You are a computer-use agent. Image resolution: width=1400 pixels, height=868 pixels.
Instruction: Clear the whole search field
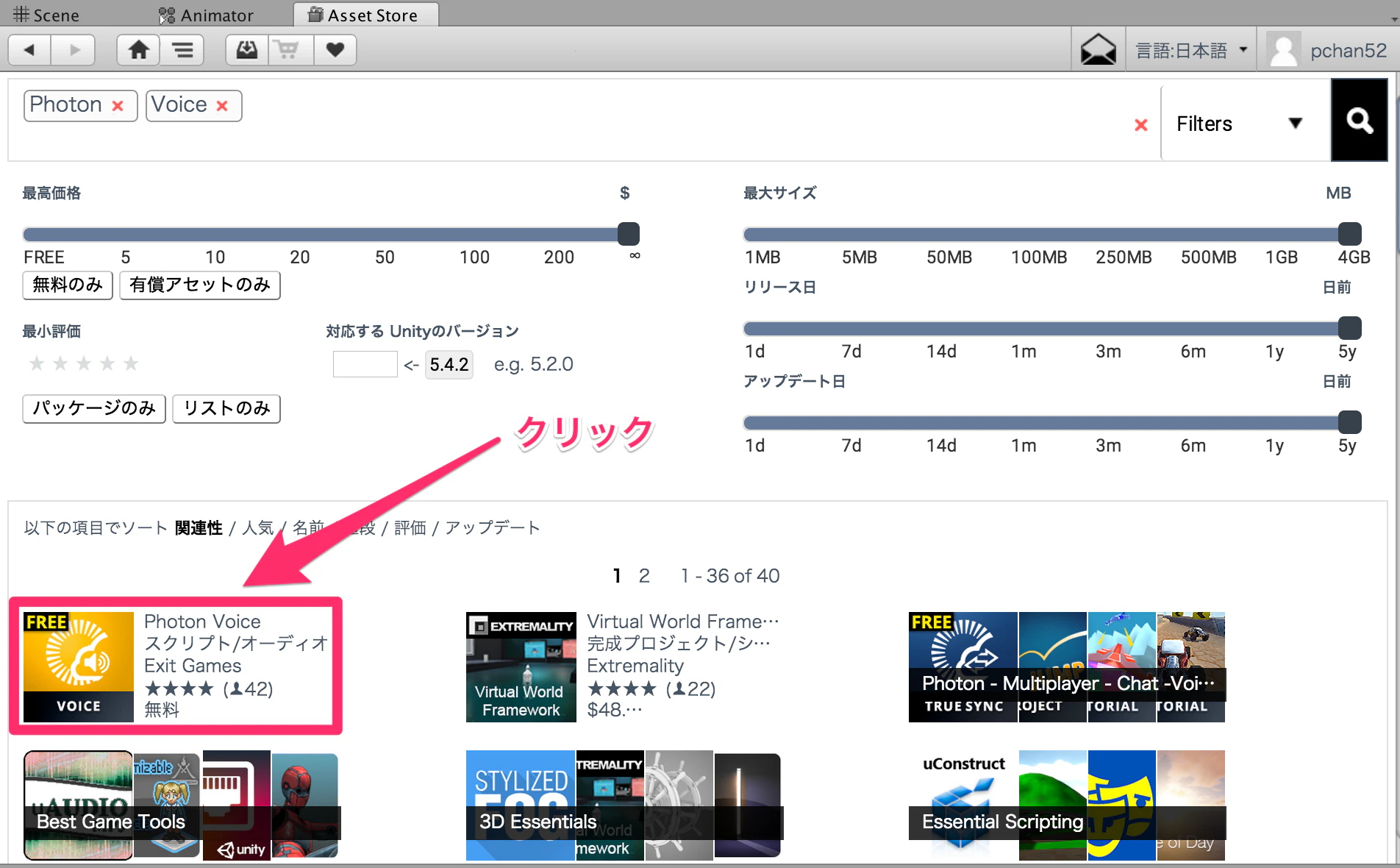tap(1141, 124)
